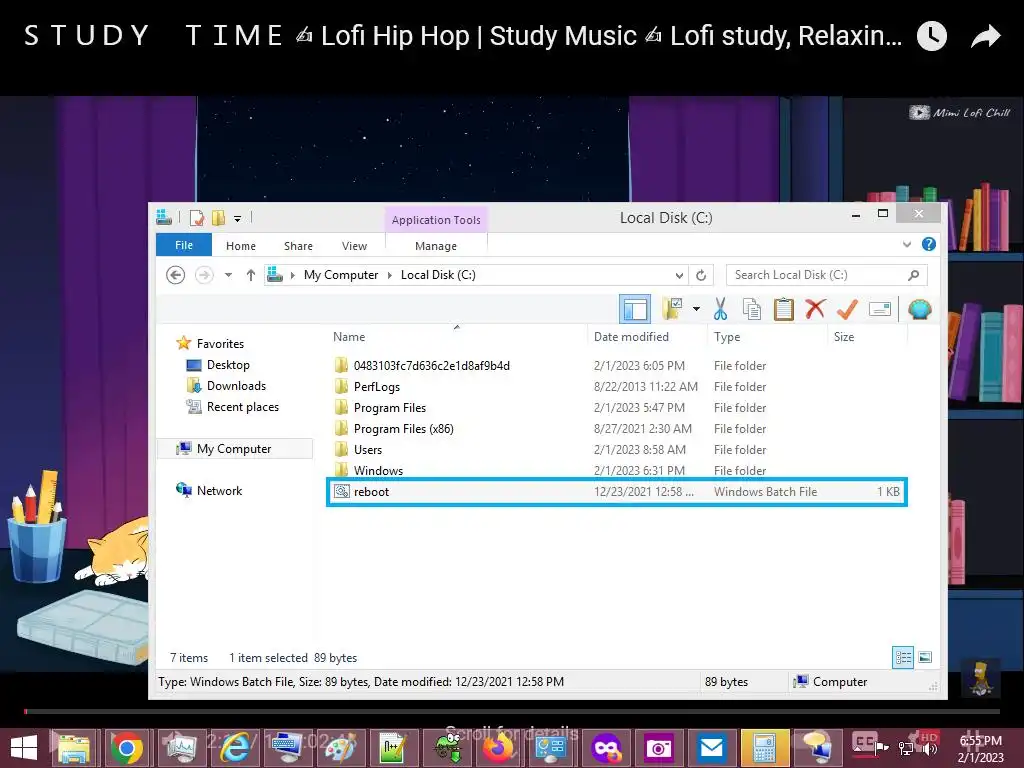The width and height of the screenshot is (1024, 768).
Task: Click the Classic Shell settings shell icon
Action: point(920,309)
